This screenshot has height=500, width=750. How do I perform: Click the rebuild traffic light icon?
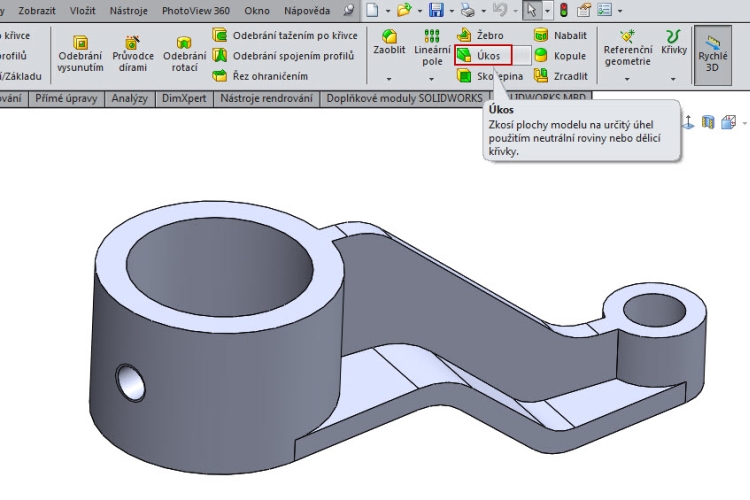pos(564,10)
